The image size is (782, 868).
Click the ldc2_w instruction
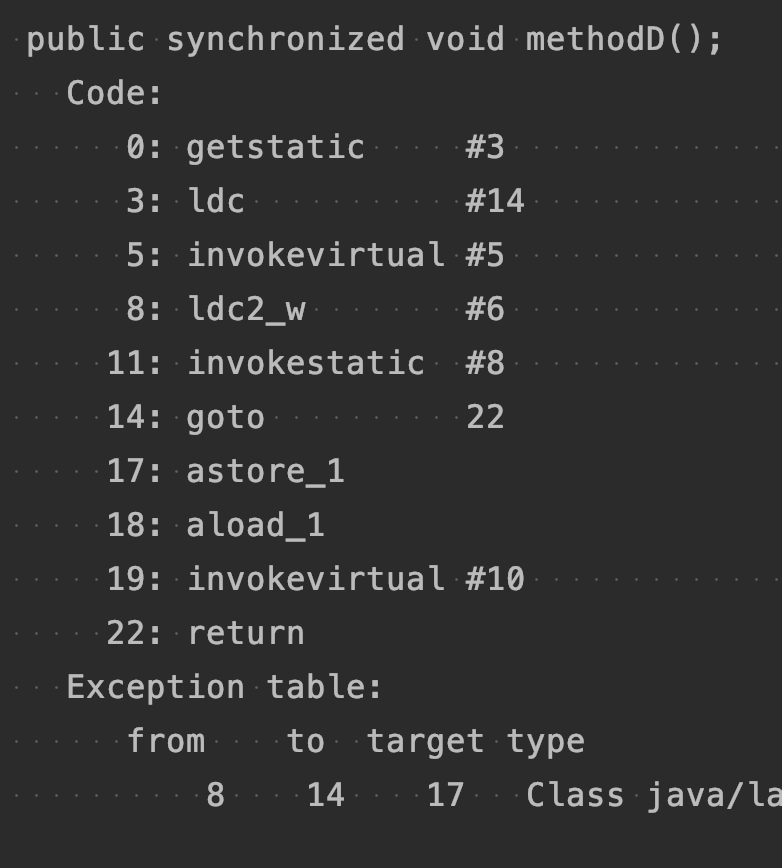pyautogui.click(x=246, y=310)
